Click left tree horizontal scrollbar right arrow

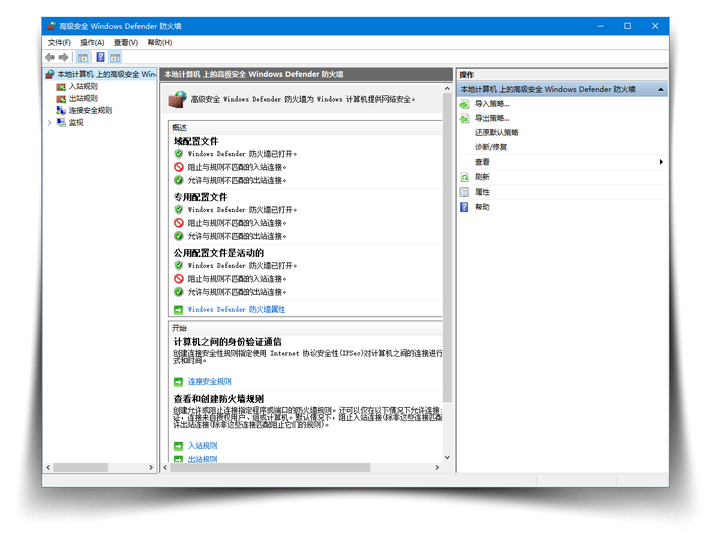point(151,467)
